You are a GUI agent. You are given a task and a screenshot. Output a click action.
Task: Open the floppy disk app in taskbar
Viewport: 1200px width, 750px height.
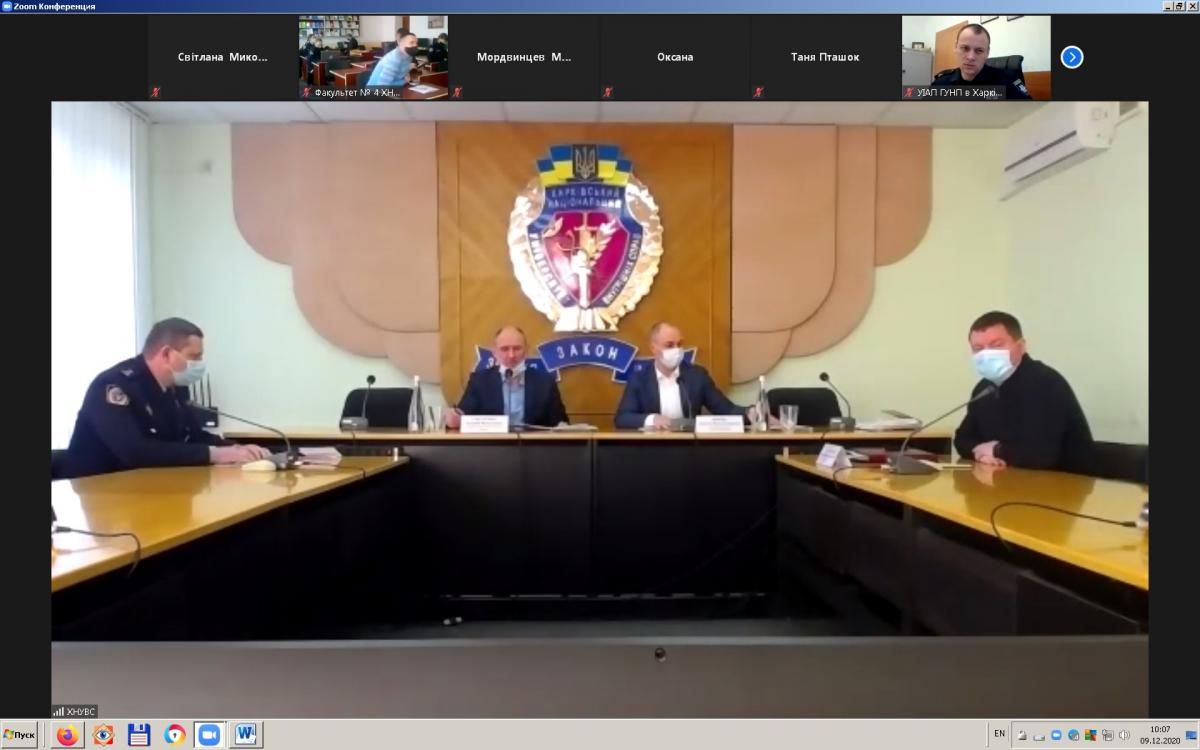(139, 735)
